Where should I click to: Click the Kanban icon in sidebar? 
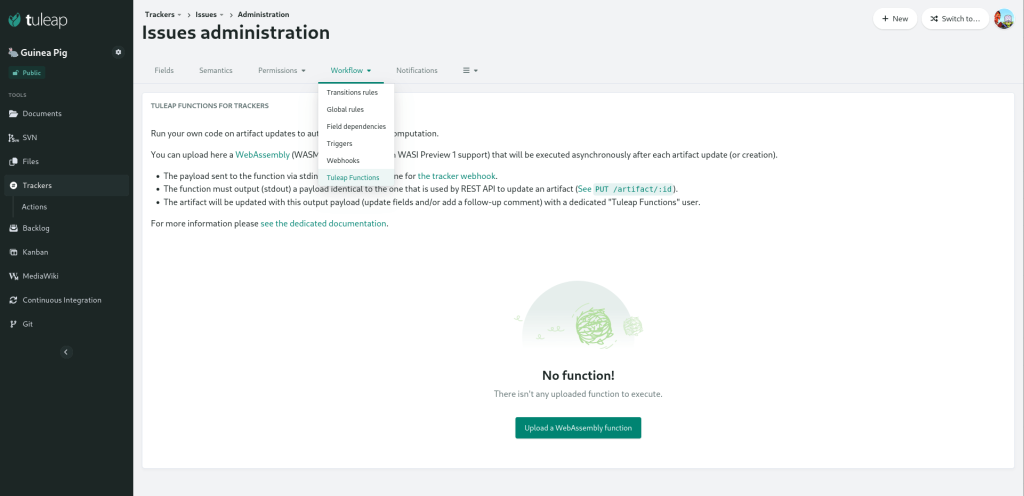click(x=13, y=252)
